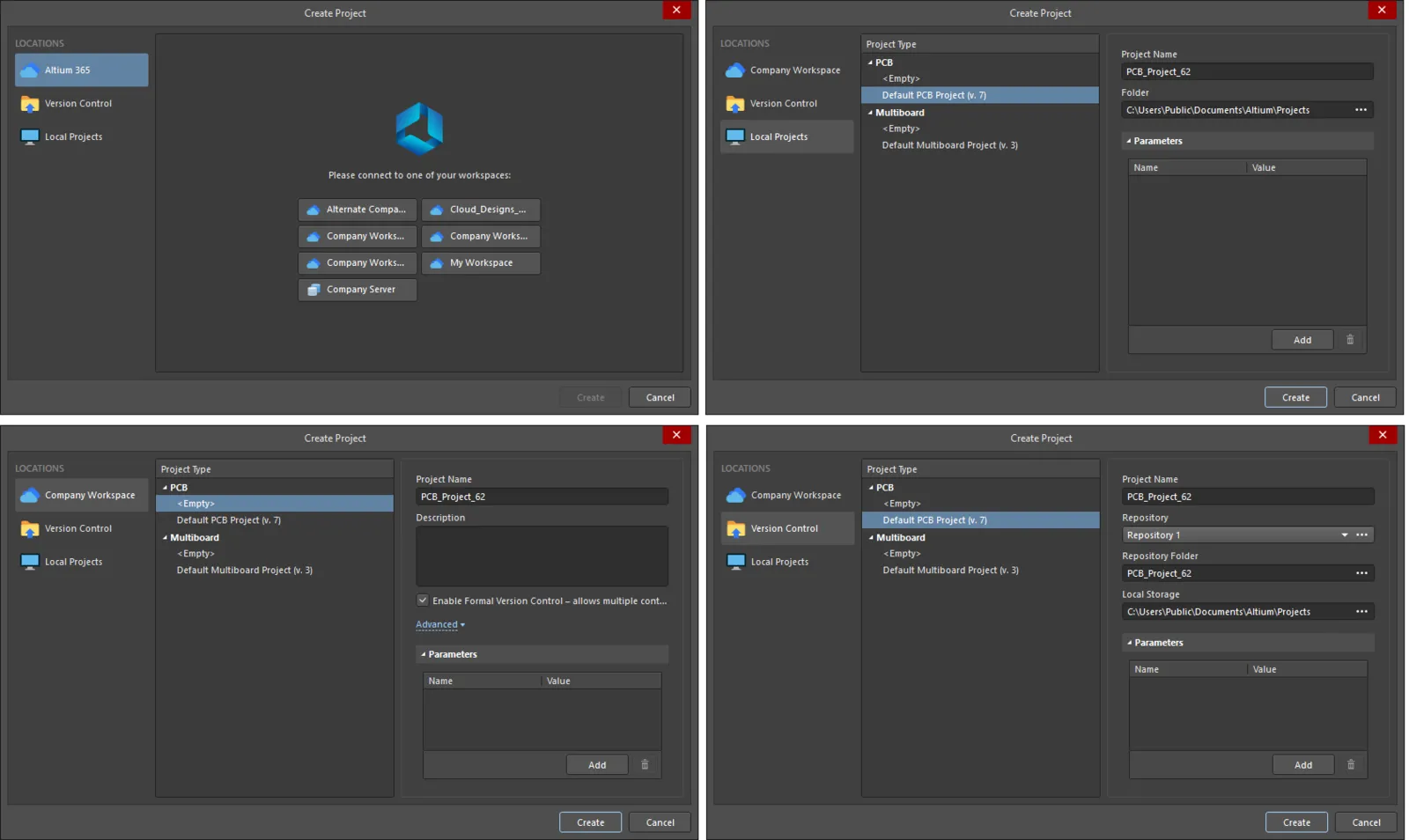Screen dimensions: 1409x840
Task: Select Local Projects in bottom-right dialog
Action: [787, 562]
